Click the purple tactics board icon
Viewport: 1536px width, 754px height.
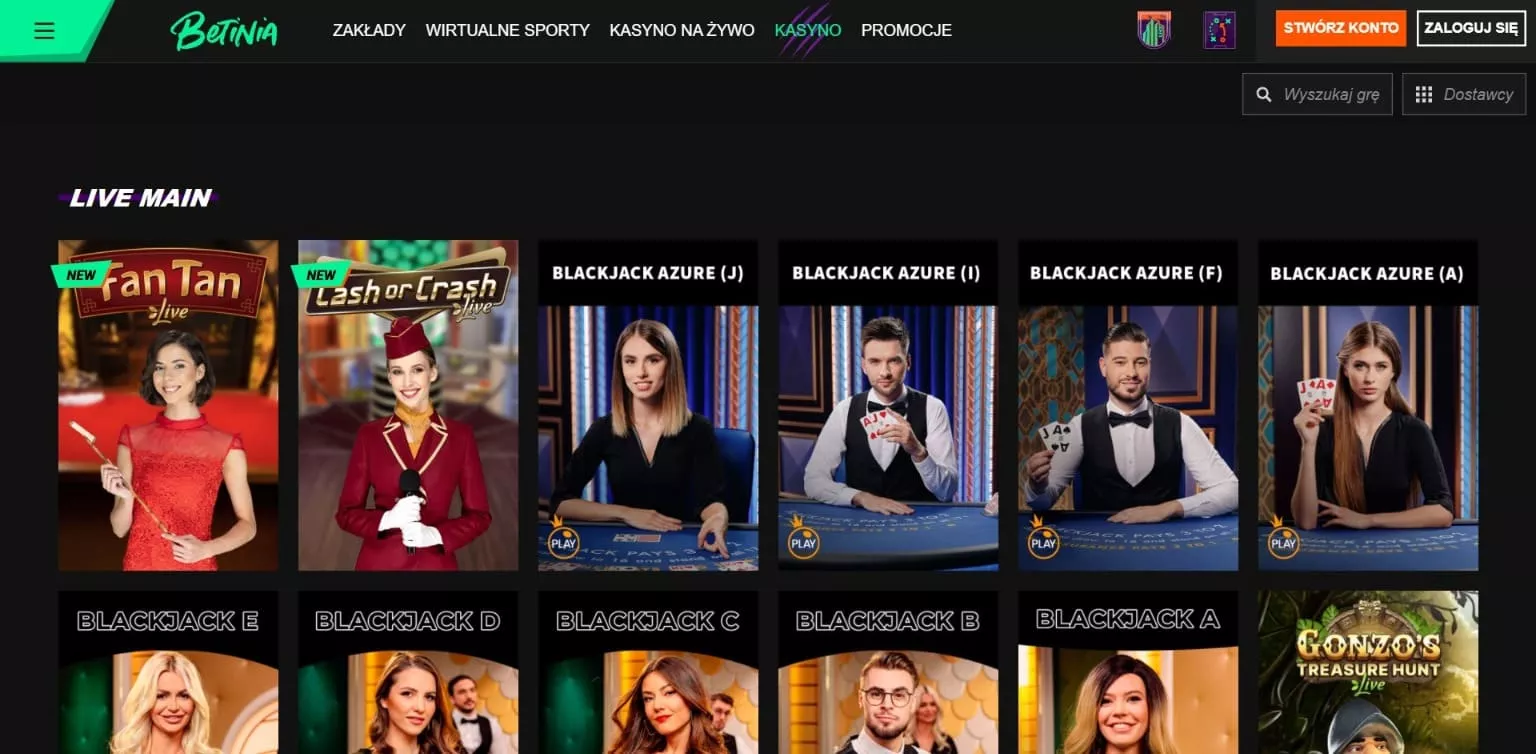coord(1219,30)
